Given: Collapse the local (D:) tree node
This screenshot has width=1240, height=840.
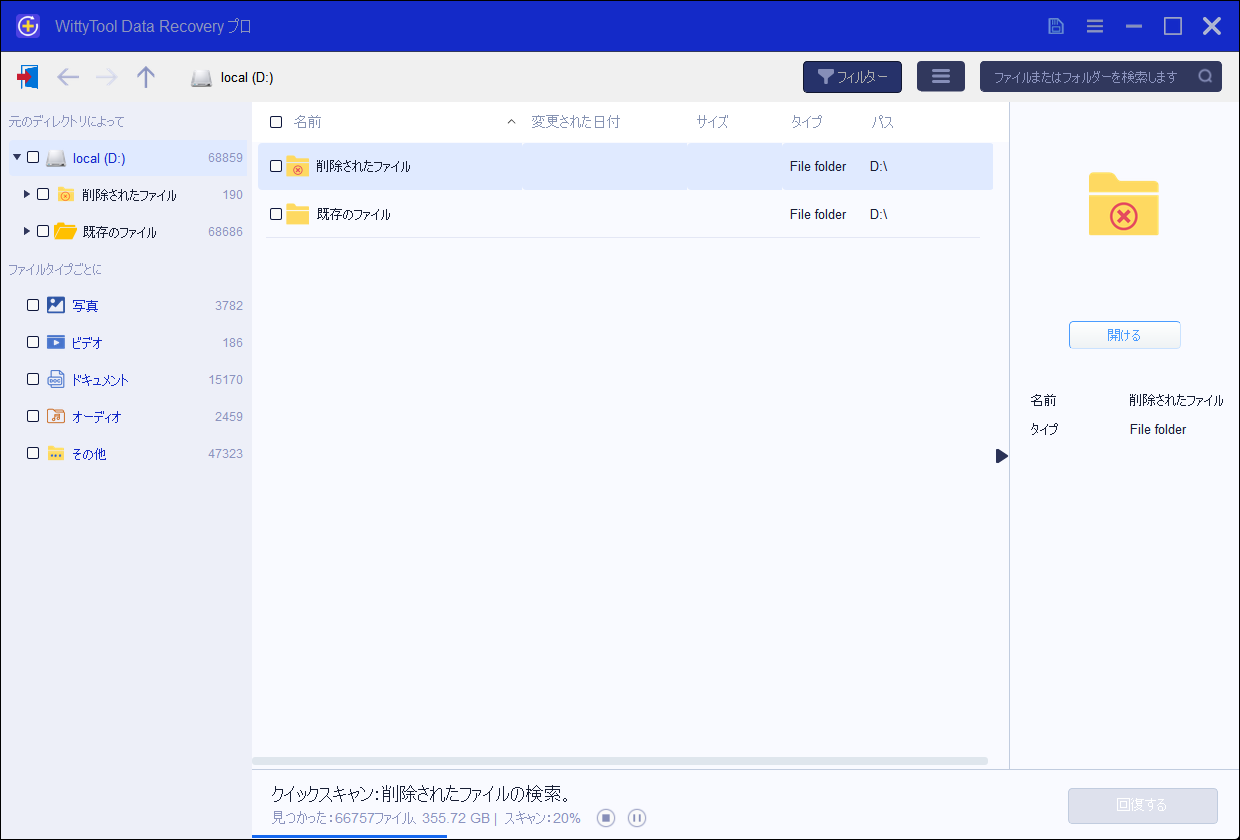Looking at the screenshot, I should click(x=17, y=157).
